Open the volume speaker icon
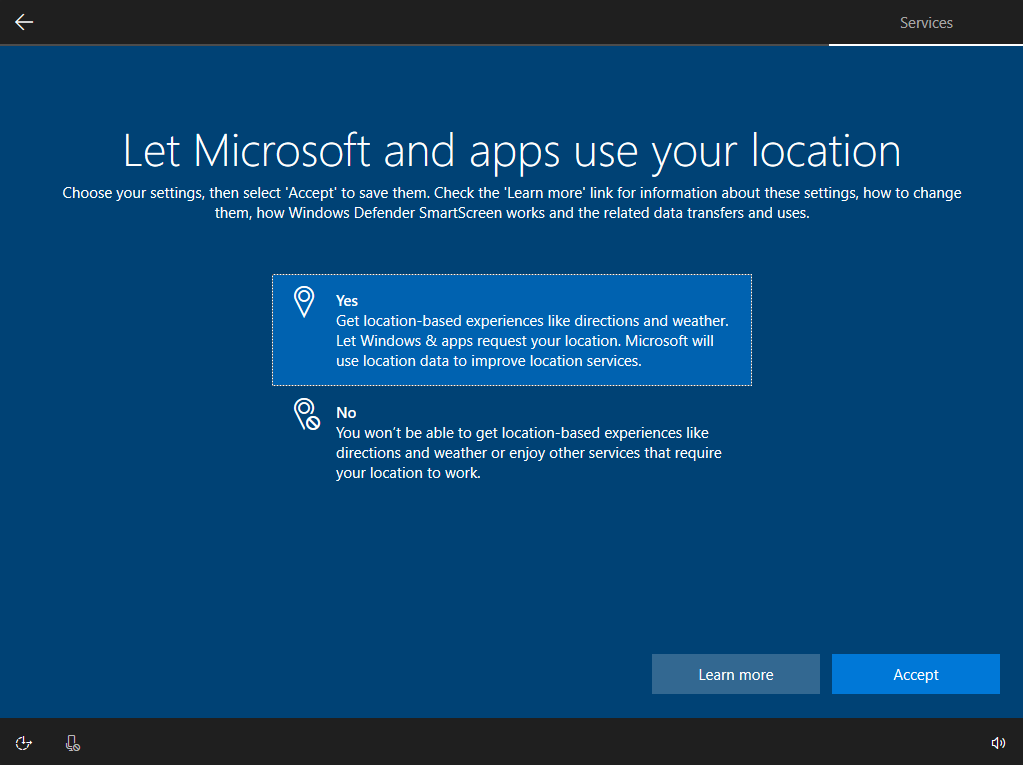1023x765 pixels. (998, 743)
